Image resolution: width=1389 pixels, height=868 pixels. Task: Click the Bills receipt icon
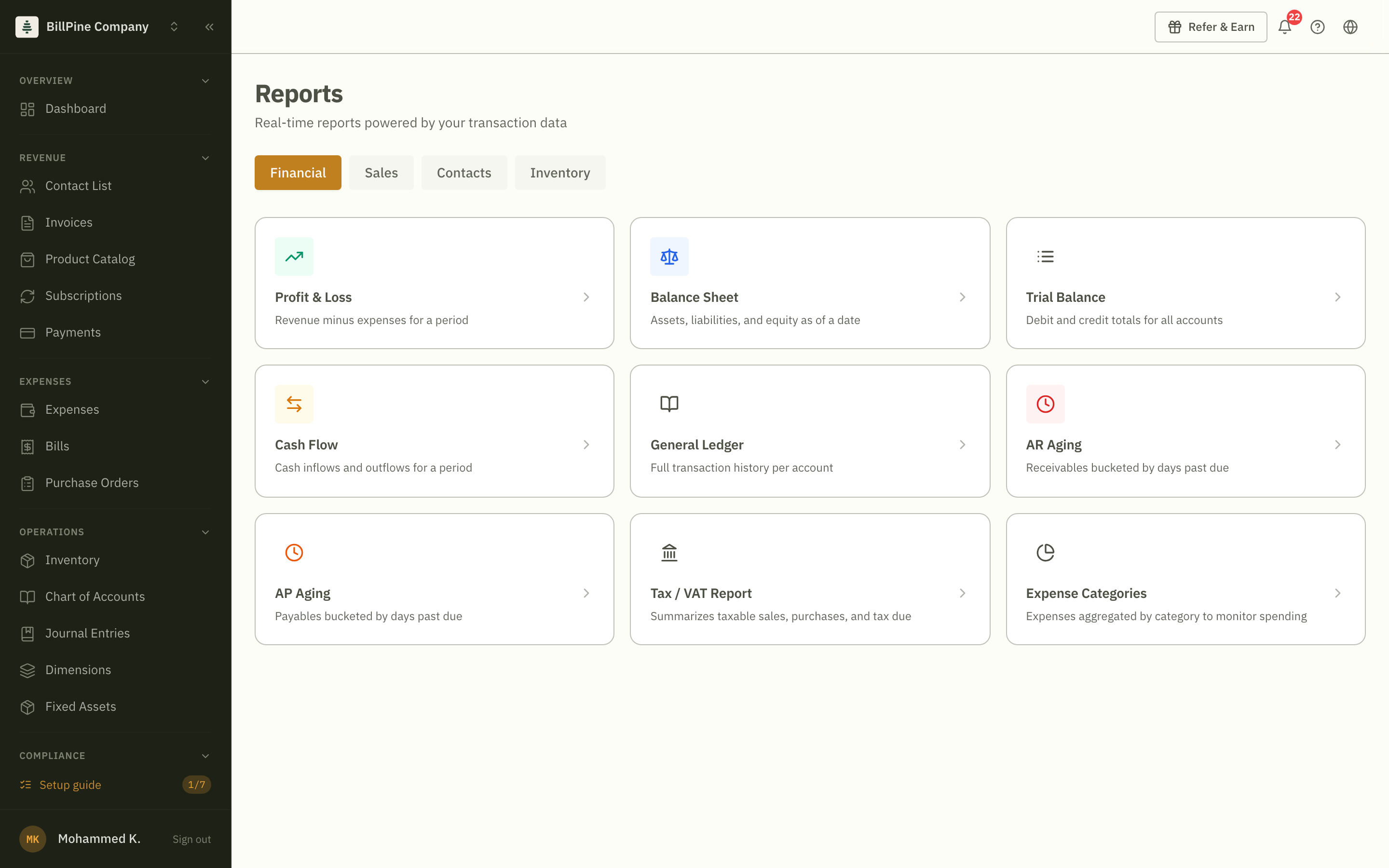(x=27, y=447)
